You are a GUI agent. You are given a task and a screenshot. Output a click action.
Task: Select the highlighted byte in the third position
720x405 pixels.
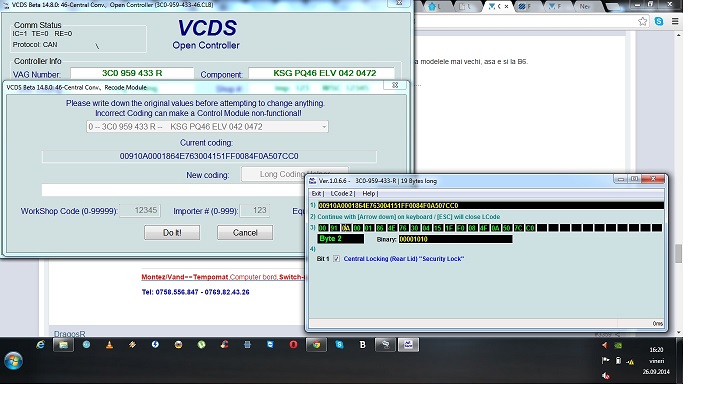pyautogui.click(x=346, y=228)
